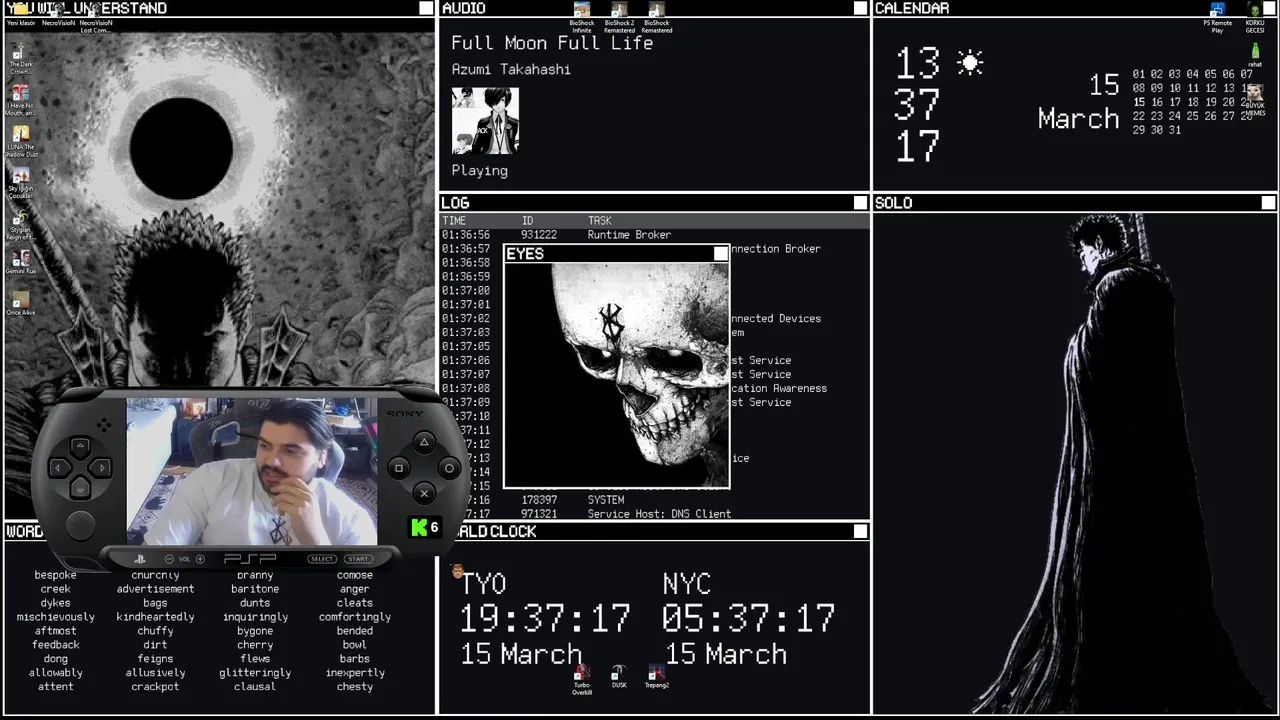Click the PSP circle button
The width and height of the screenshot is (1280, 720).
coord(449,468)
